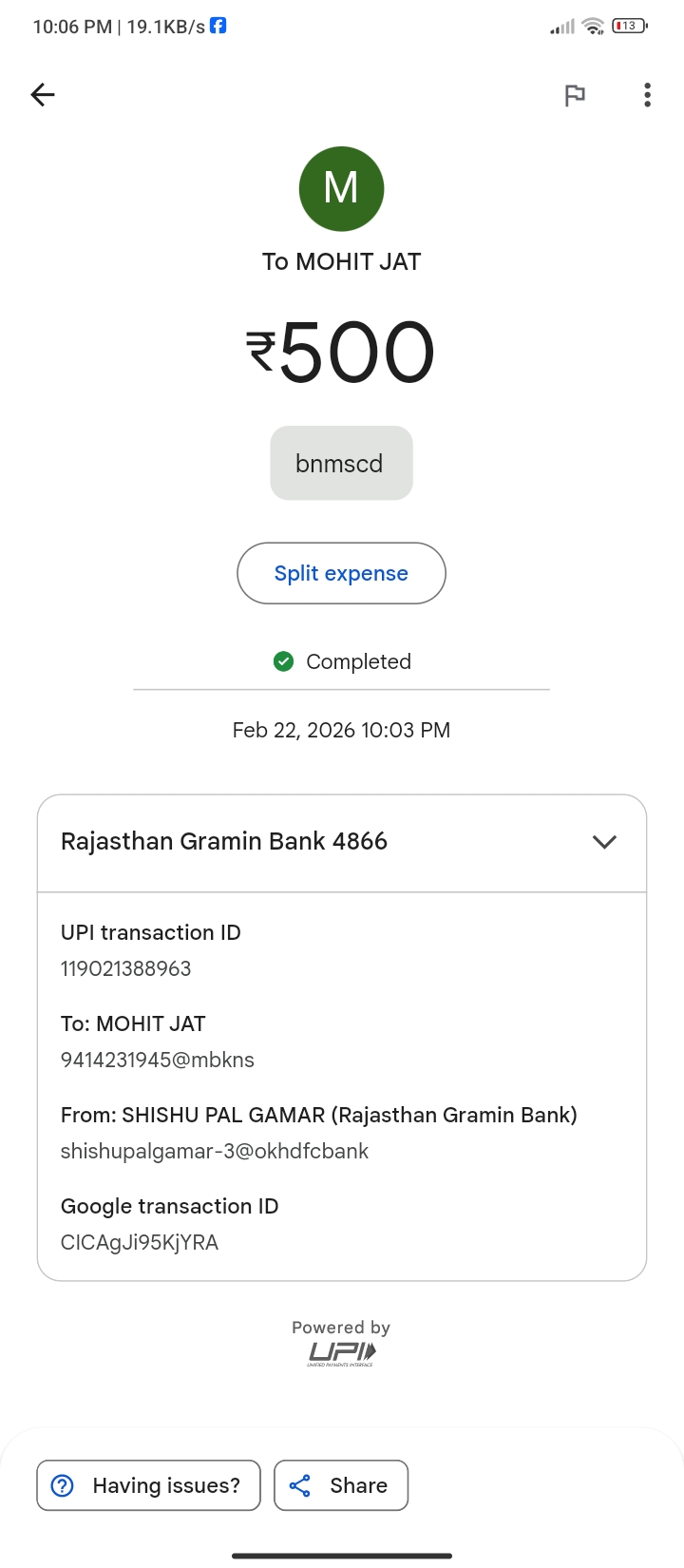
Task: Tap the Wi-Fi status icon
Action: (x=594, y=26)
